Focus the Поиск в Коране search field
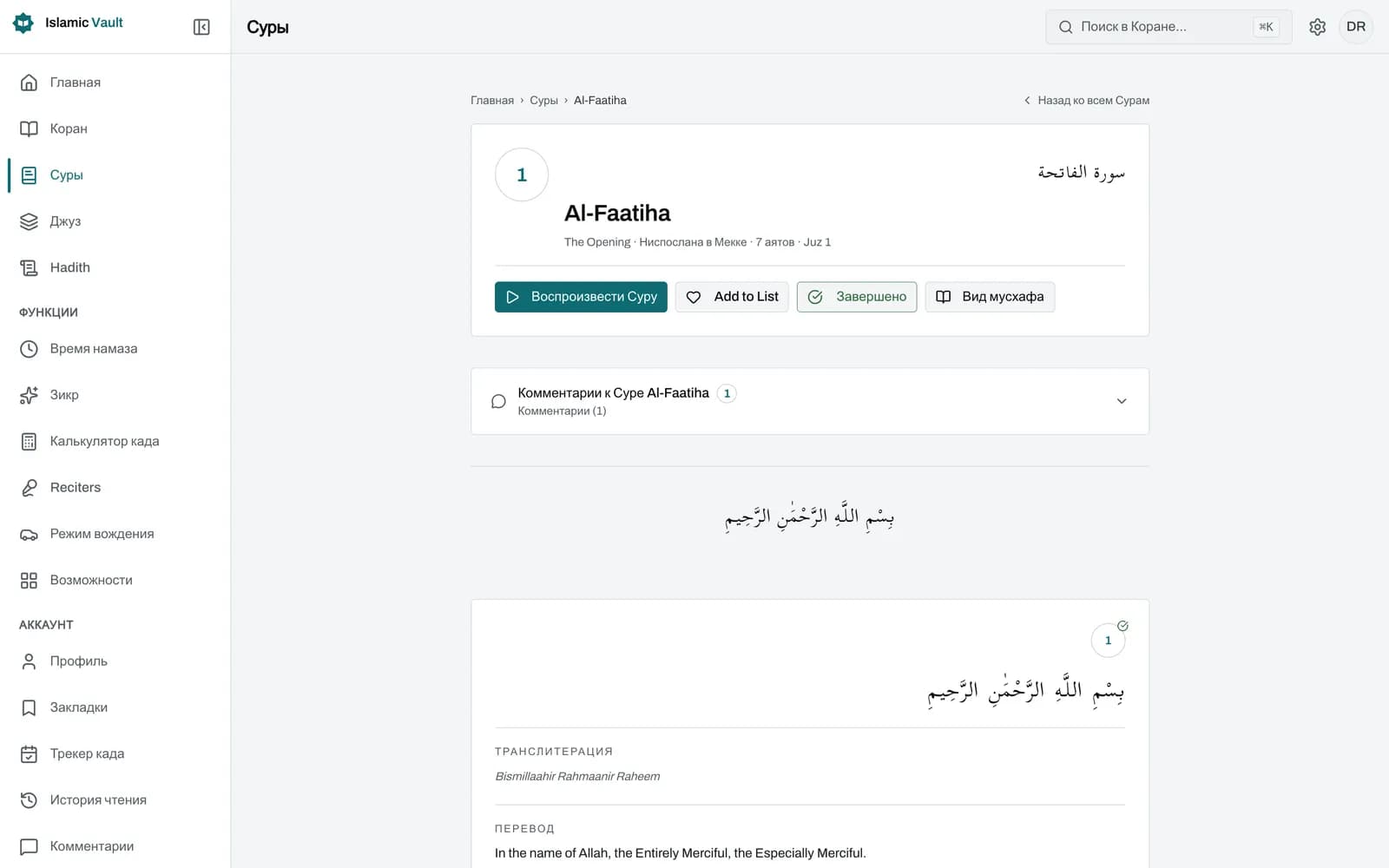Screen dimensions: 1389x868 1168,27
